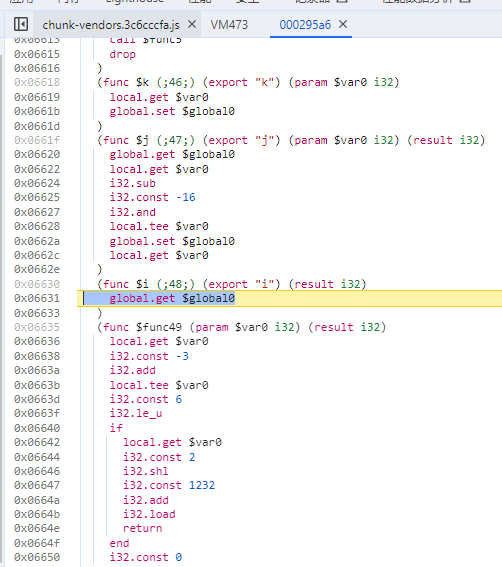This screenshot has height=567, width=502.
Task: Set breakpoint at offset 0x06619
Action: pyautogui.click(x=37, y=97)
